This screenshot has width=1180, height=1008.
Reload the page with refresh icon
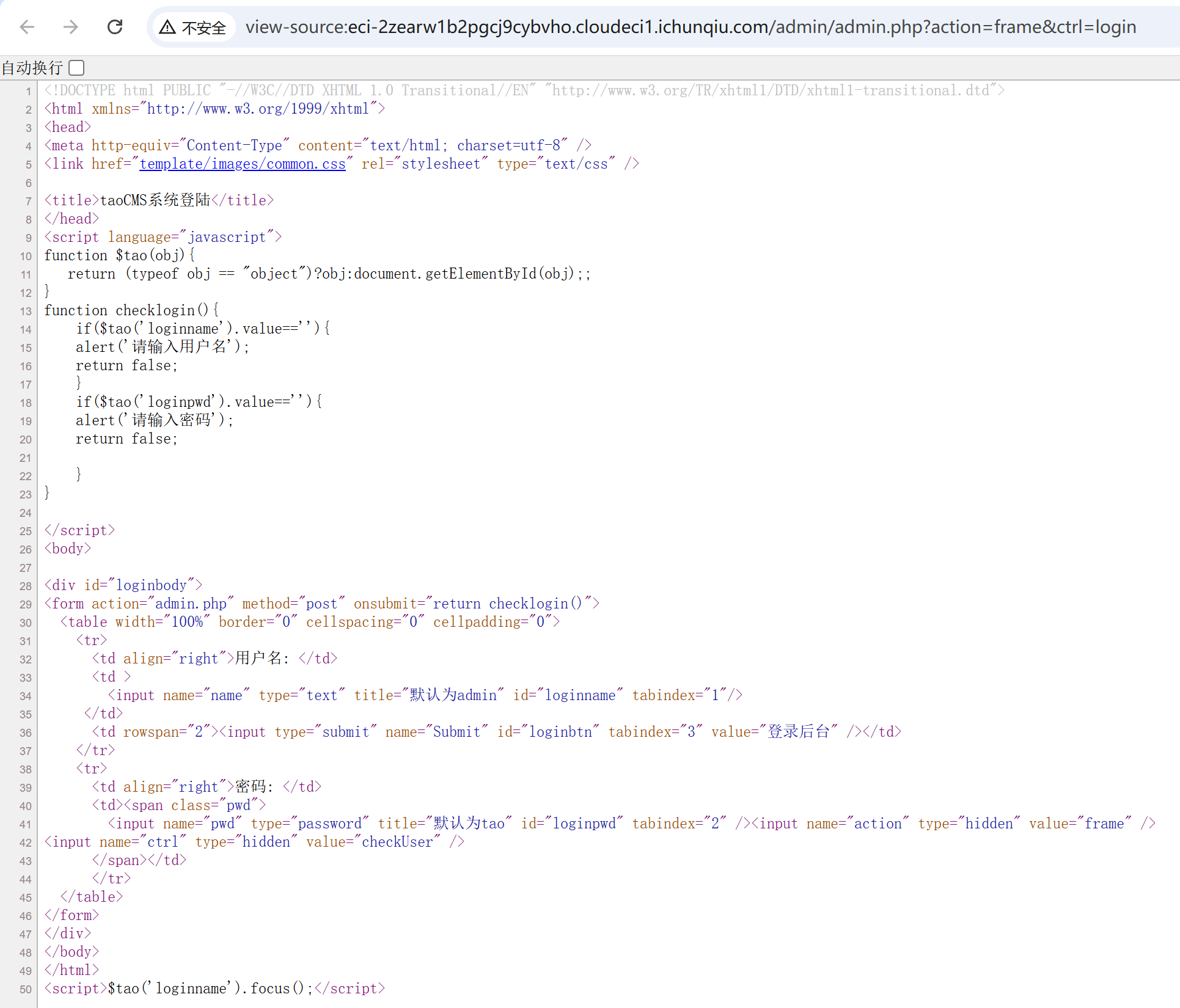point(115,27)
